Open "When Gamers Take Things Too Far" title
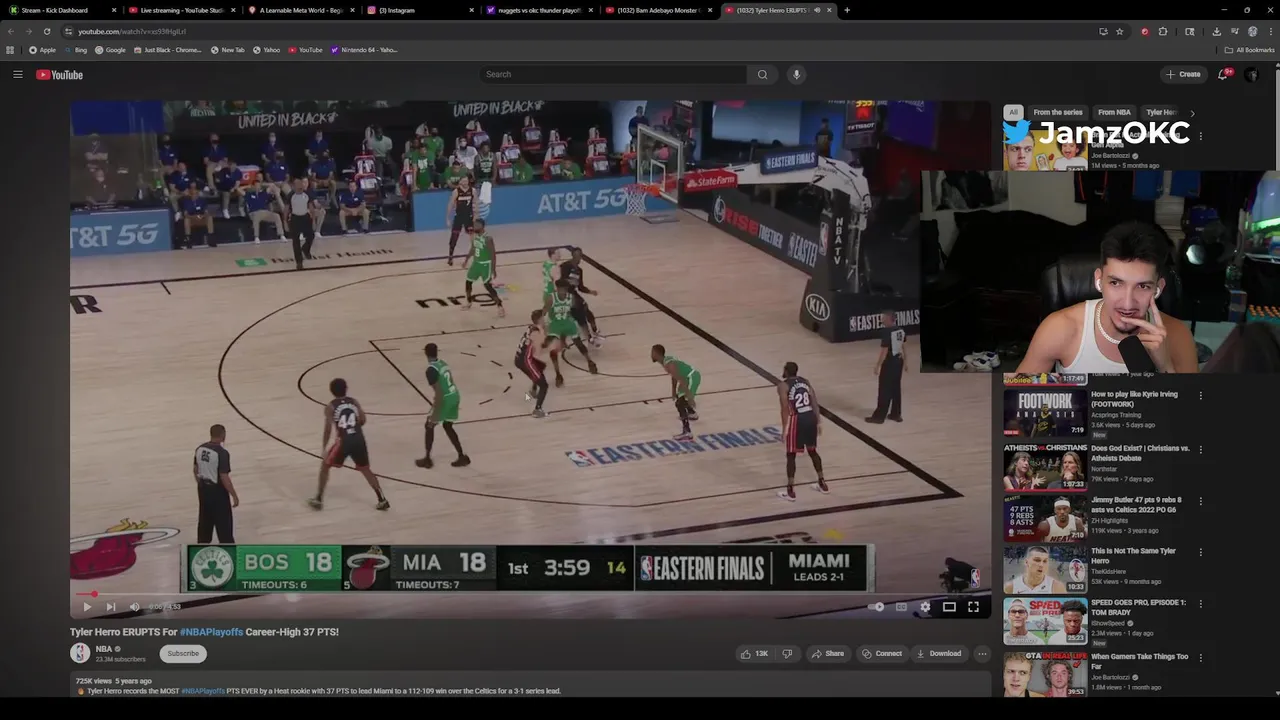This screenshot has height=720, width=1280. pyautogui.click(x=1140, y=661)
